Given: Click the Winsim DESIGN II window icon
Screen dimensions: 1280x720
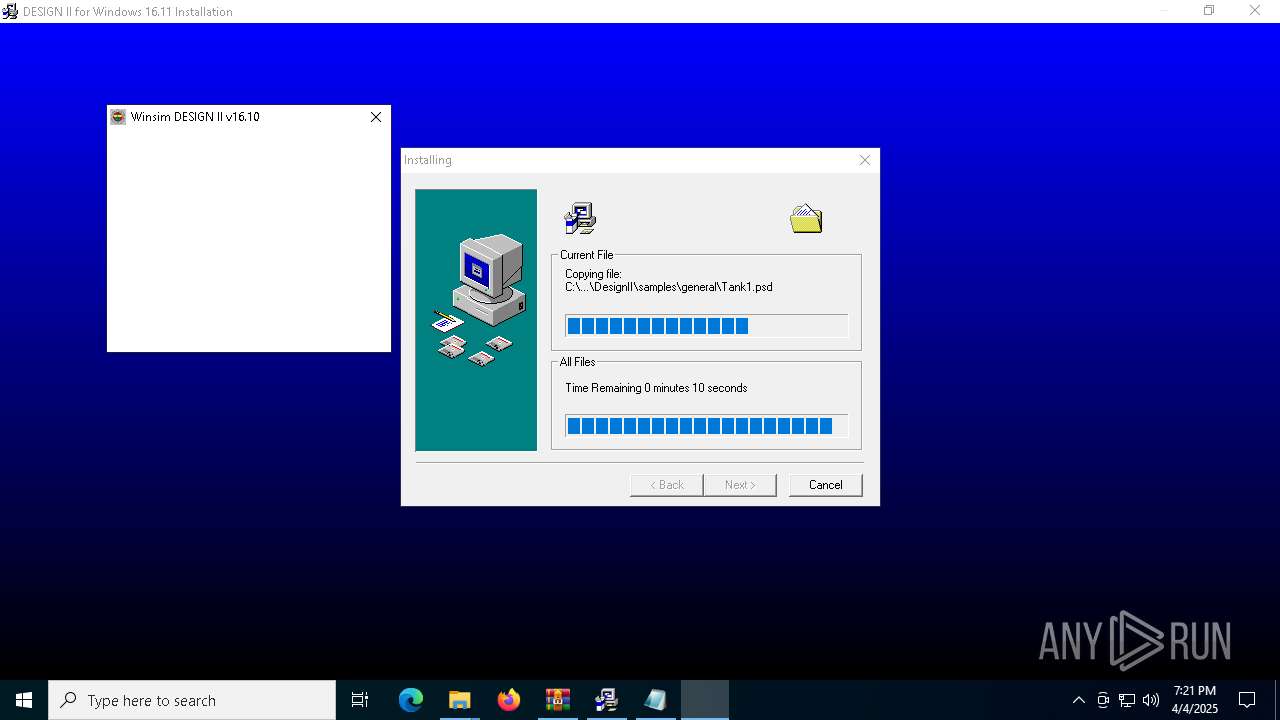Looking at the screenshot, I should pyautogui.click(x=118, y=117).
